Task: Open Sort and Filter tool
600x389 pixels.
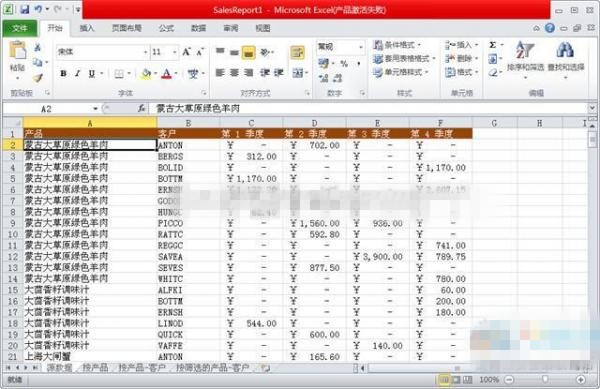Action: 525,57
